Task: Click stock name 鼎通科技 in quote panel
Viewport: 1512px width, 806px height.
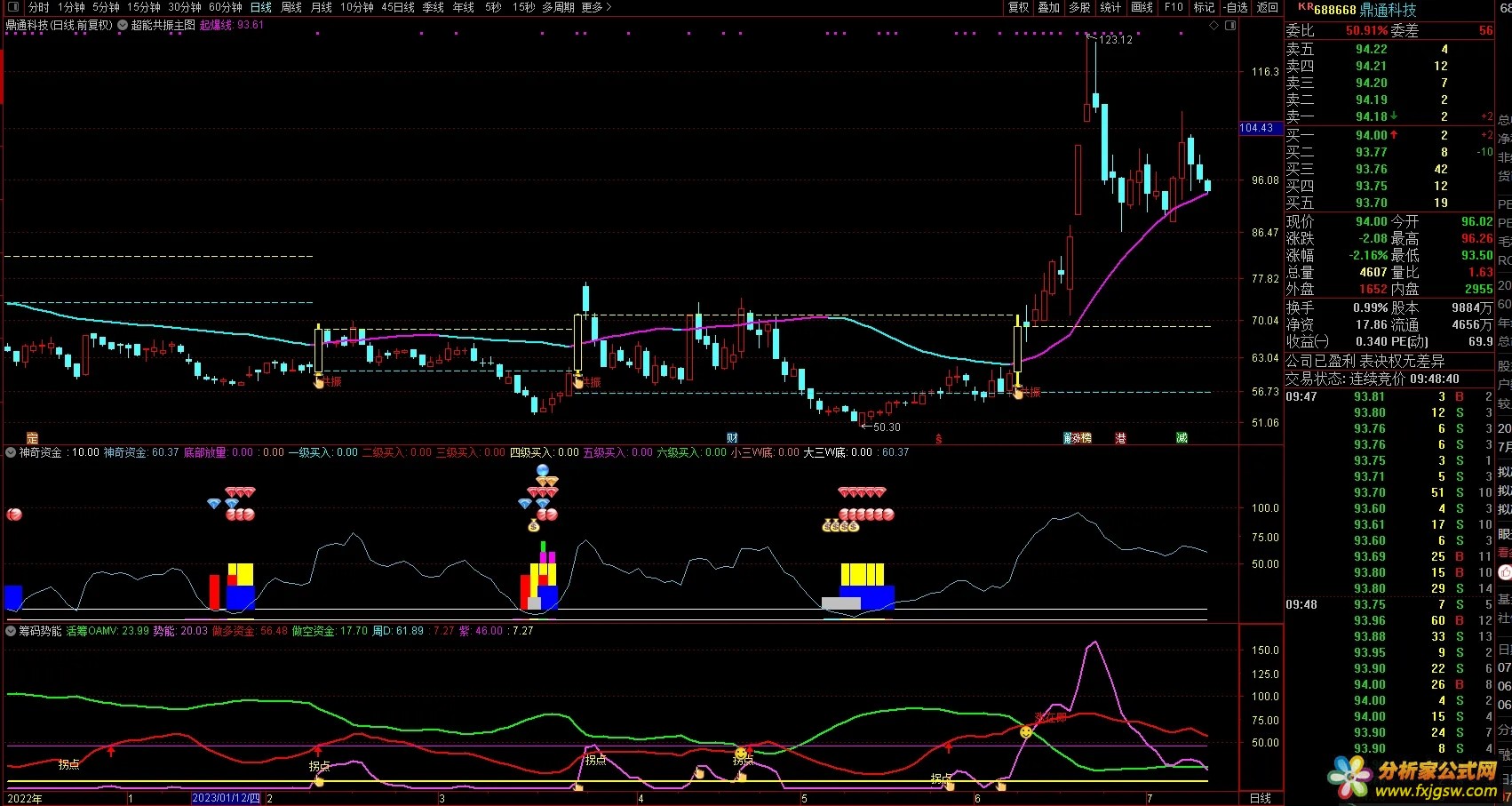Action: coord(1388,10)
